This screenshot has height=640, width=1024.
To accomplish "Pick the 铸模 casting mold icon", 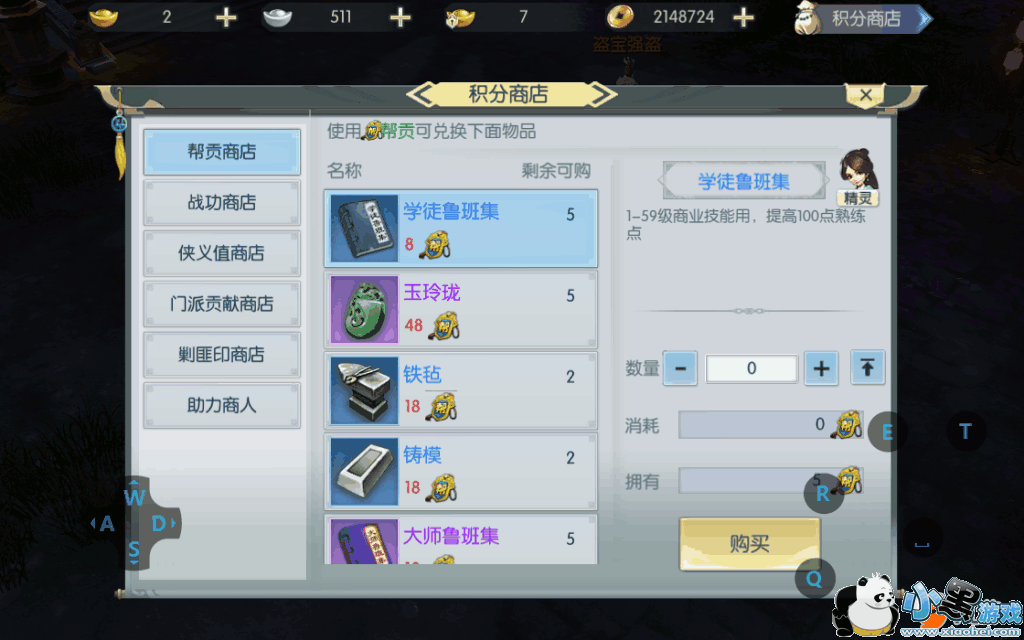I will click(364, 472).
